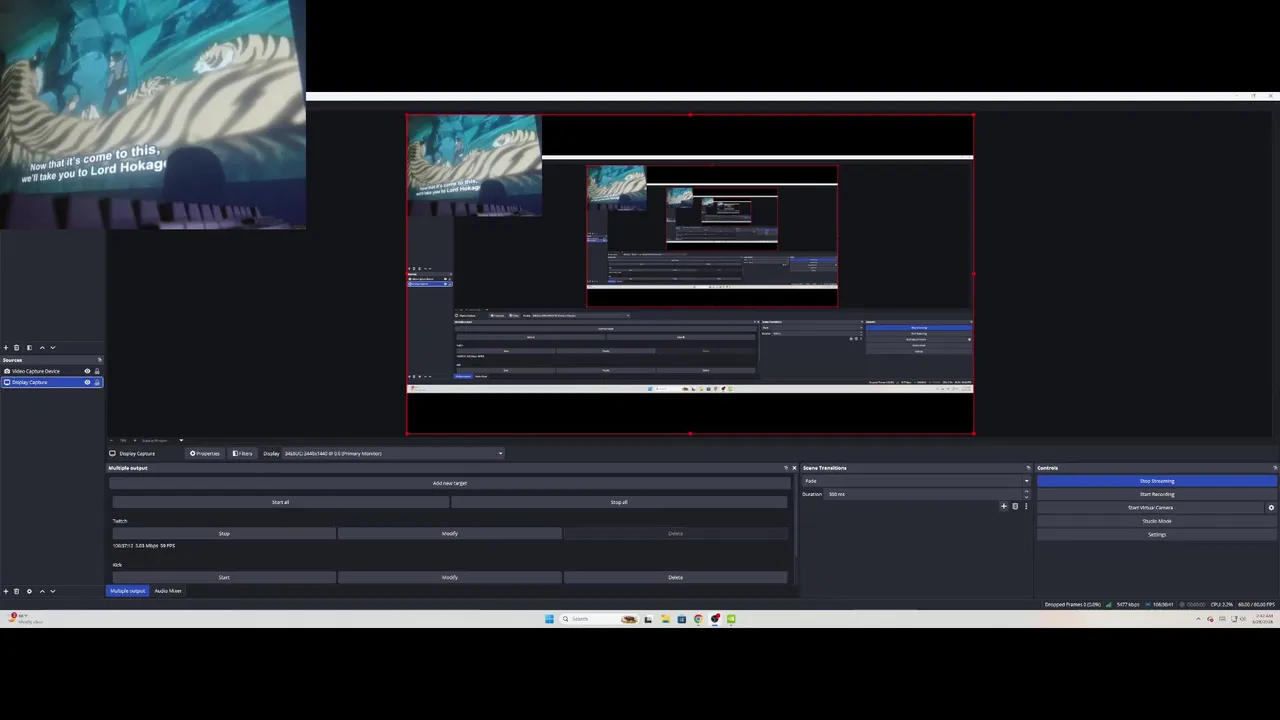This screenshot has height=720, width=1280.
Task: Modify the Kick target
Action: [x=450, y=577]
